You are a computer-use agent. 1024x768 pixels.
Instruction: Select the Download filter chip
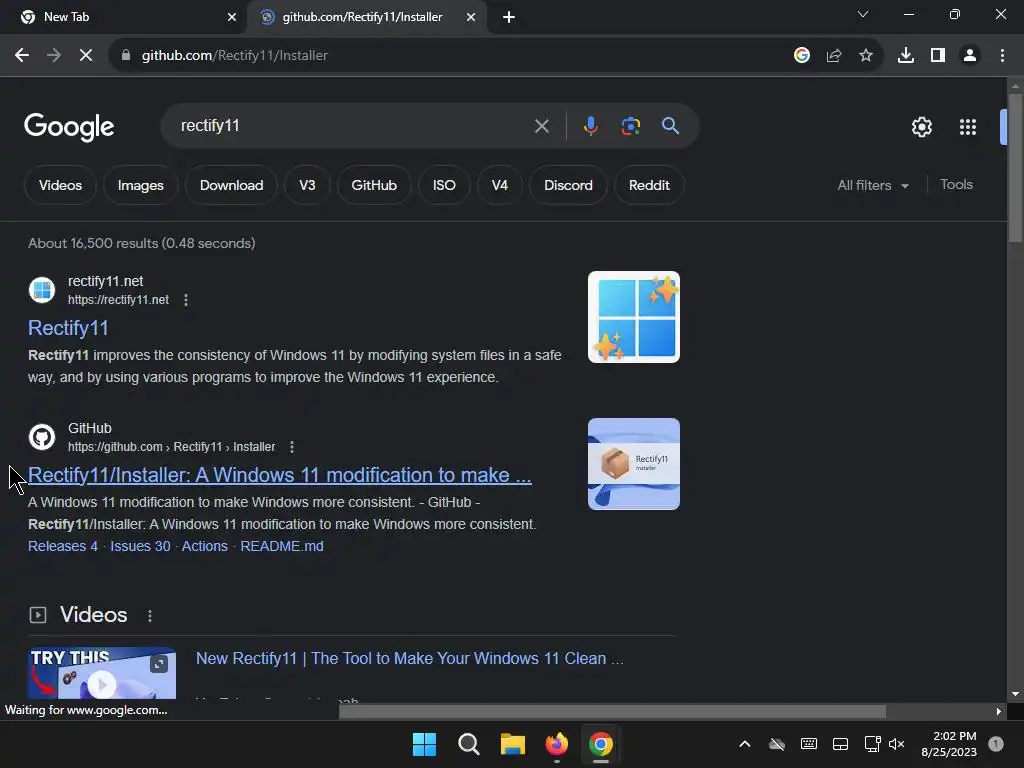pos(231,185)
